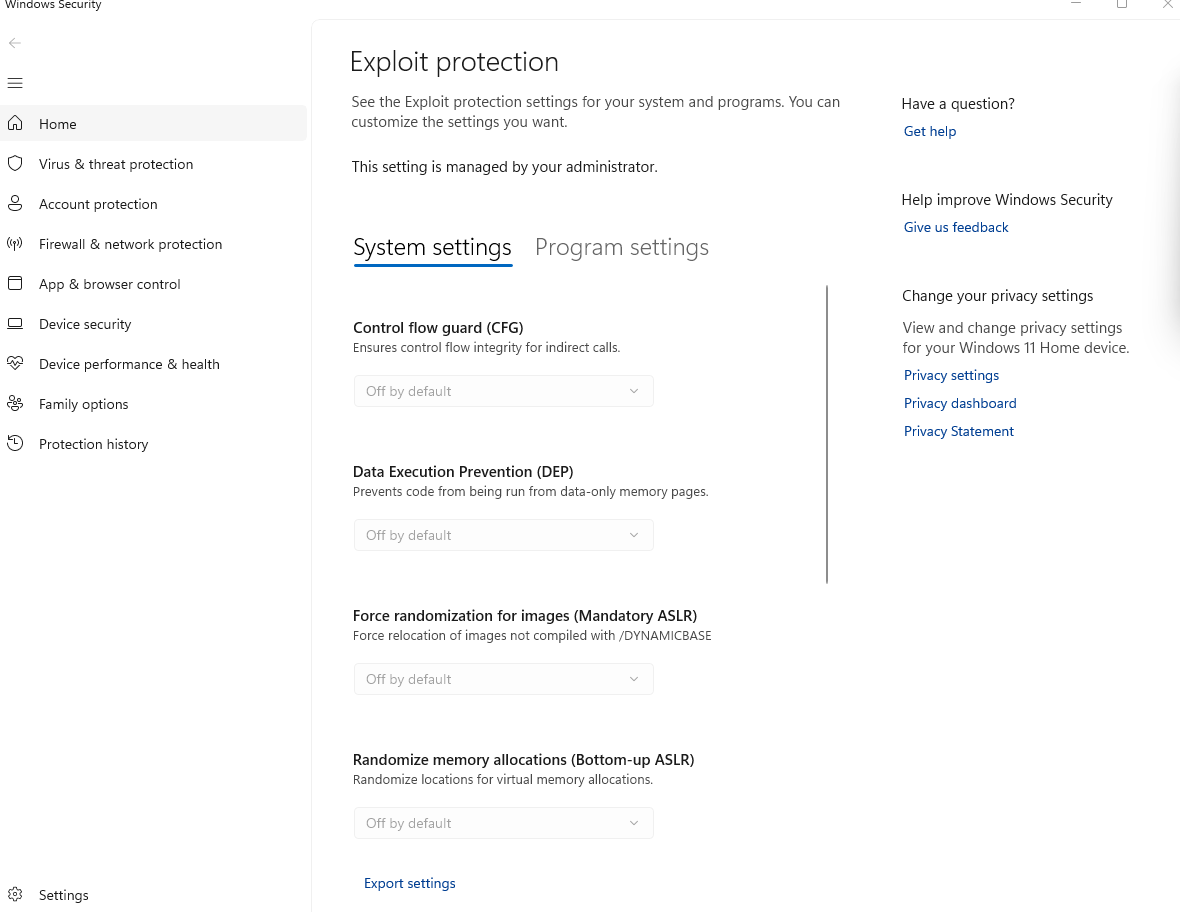
Task: Click the Firewall & network protection antenna icon
Action: [x=15, y=244]
